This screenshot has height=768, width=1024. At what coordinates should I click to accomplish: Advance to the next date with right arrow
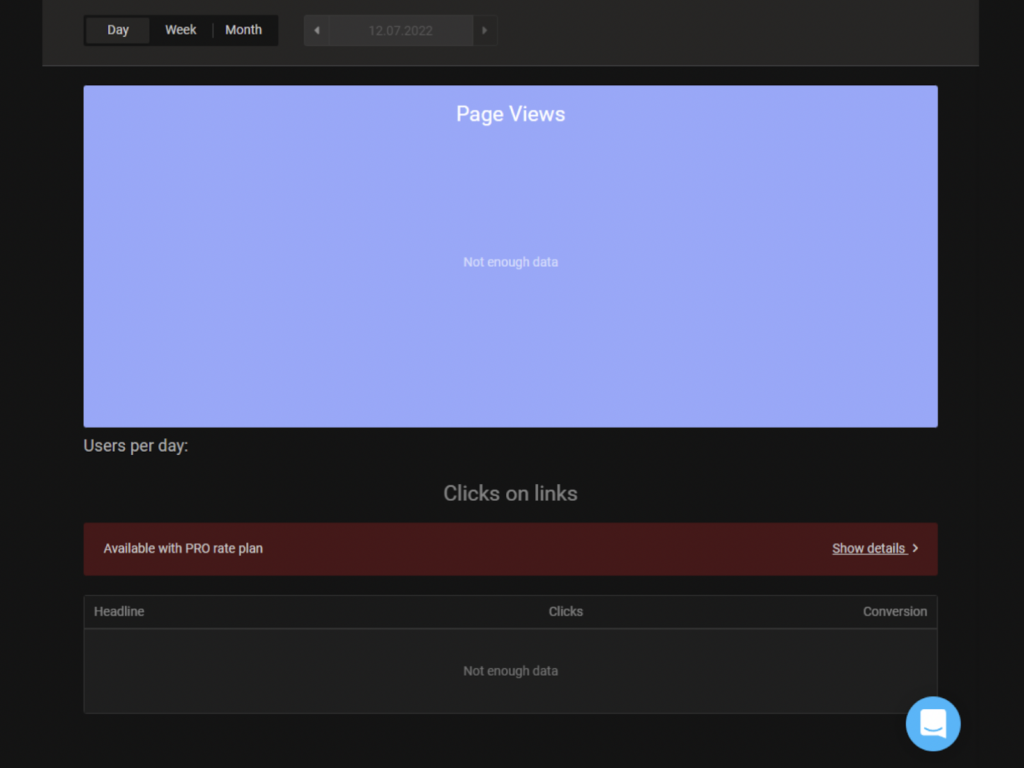(485, 30)
